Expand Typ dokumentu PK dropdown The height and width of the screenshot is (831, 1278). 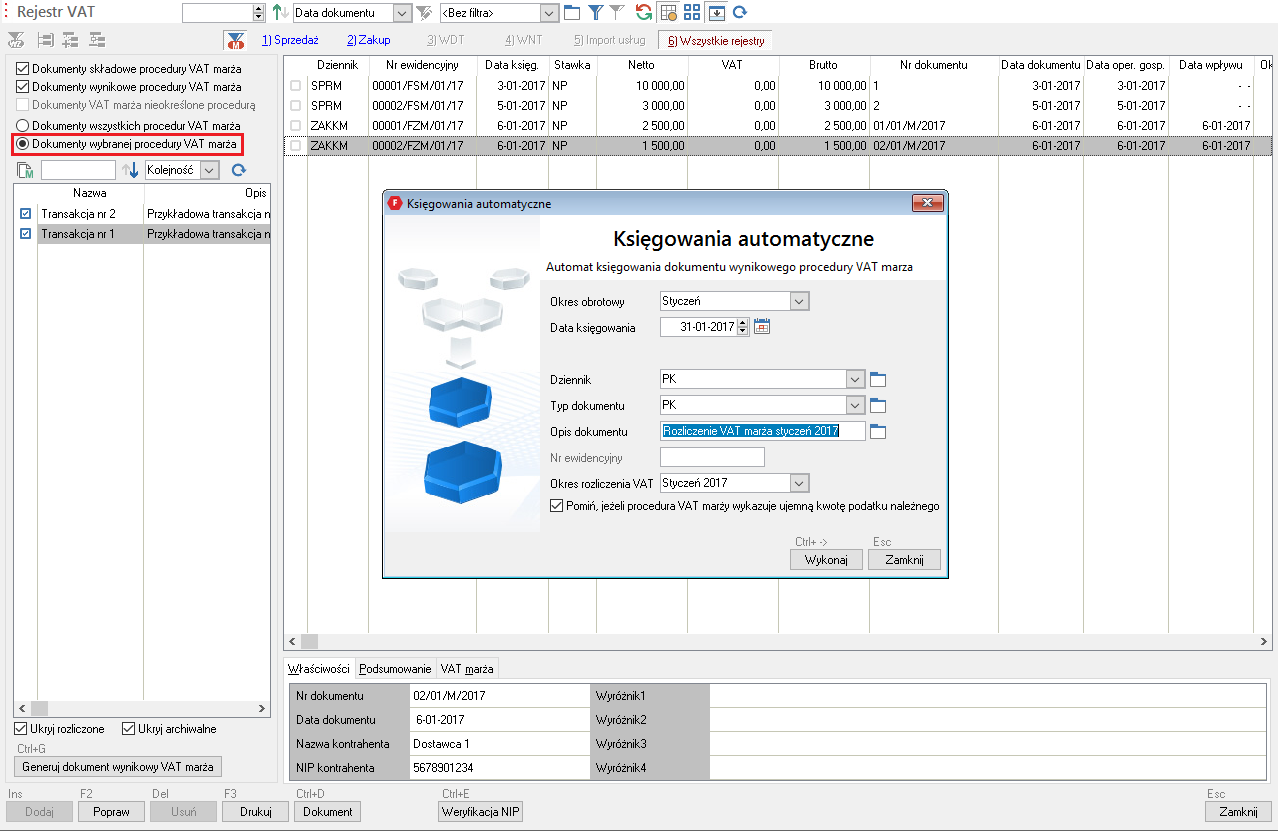tap(854, 406)
